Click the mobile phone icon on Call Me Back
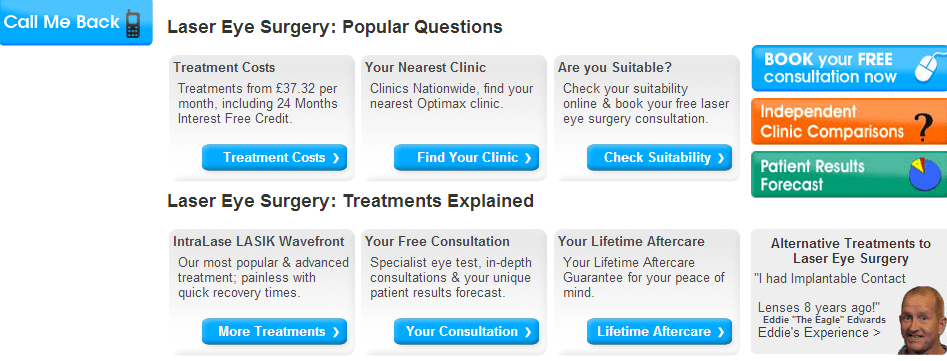This screenshot has height=361, width=947. (x=133, y=24)
